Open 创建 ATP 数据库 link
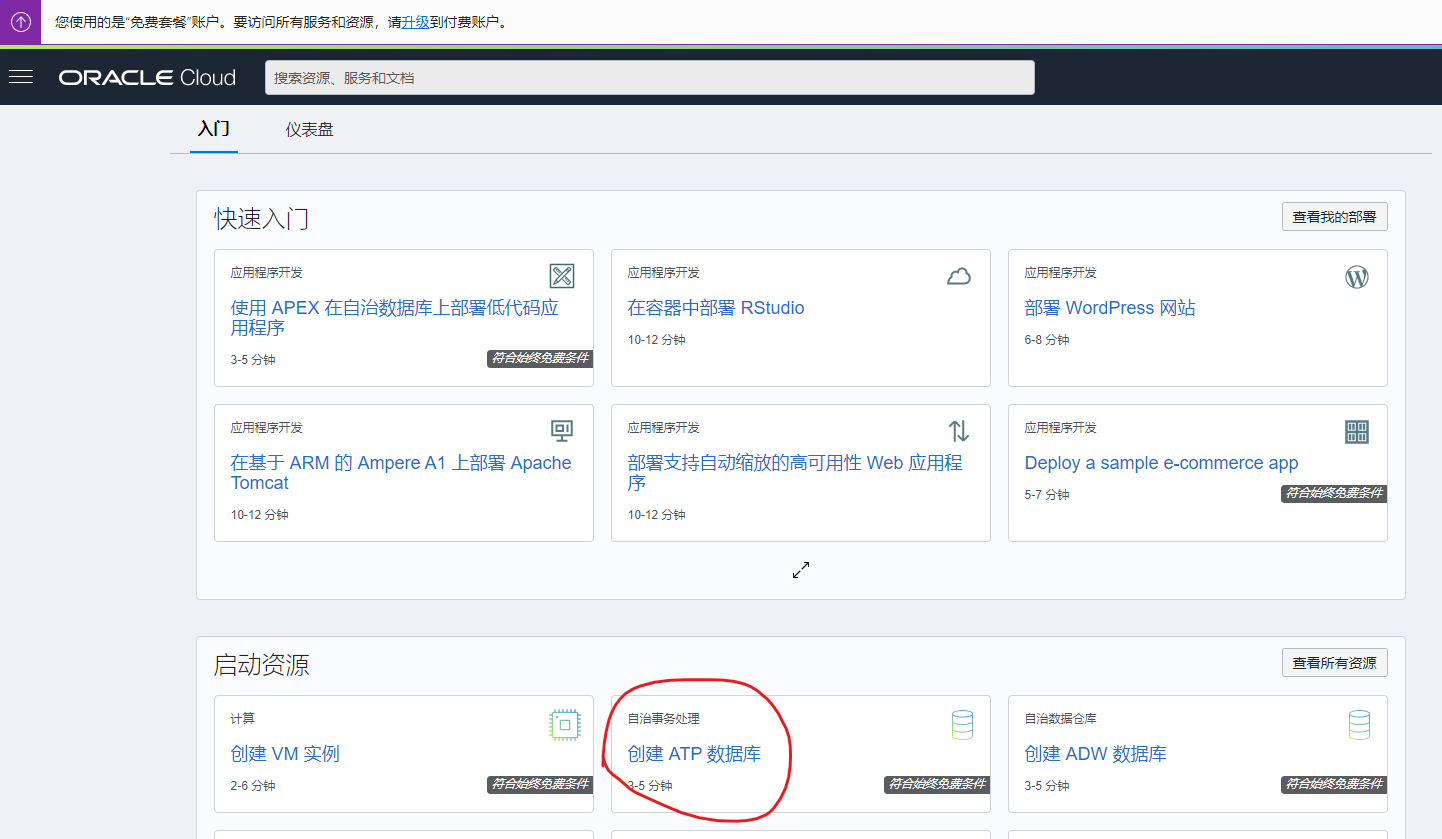Image resolution: width=1442 pixels, height=839 pixels. (x=694, y=754)
